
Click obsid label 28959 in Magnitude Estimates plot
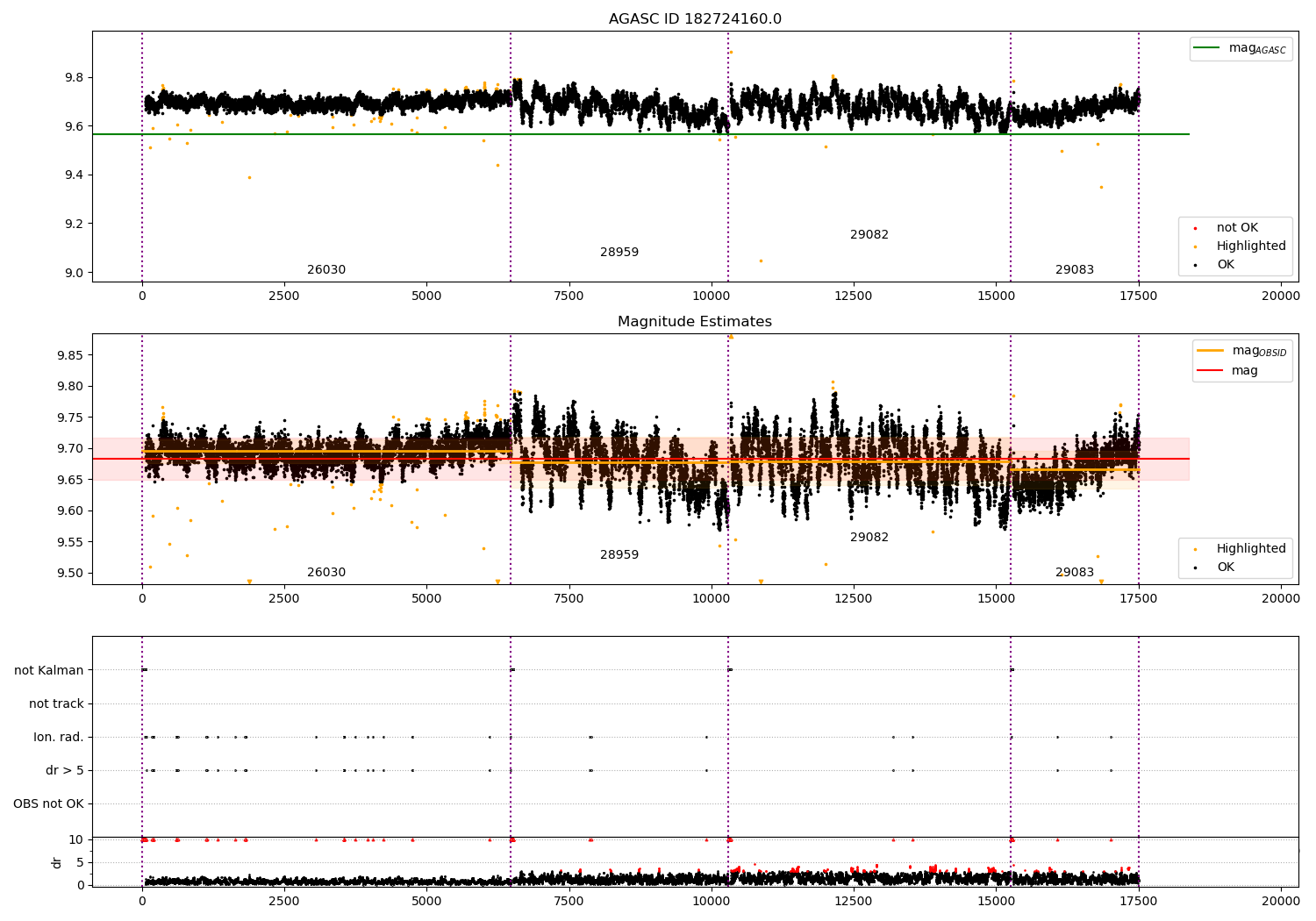(x=619, y=555)
